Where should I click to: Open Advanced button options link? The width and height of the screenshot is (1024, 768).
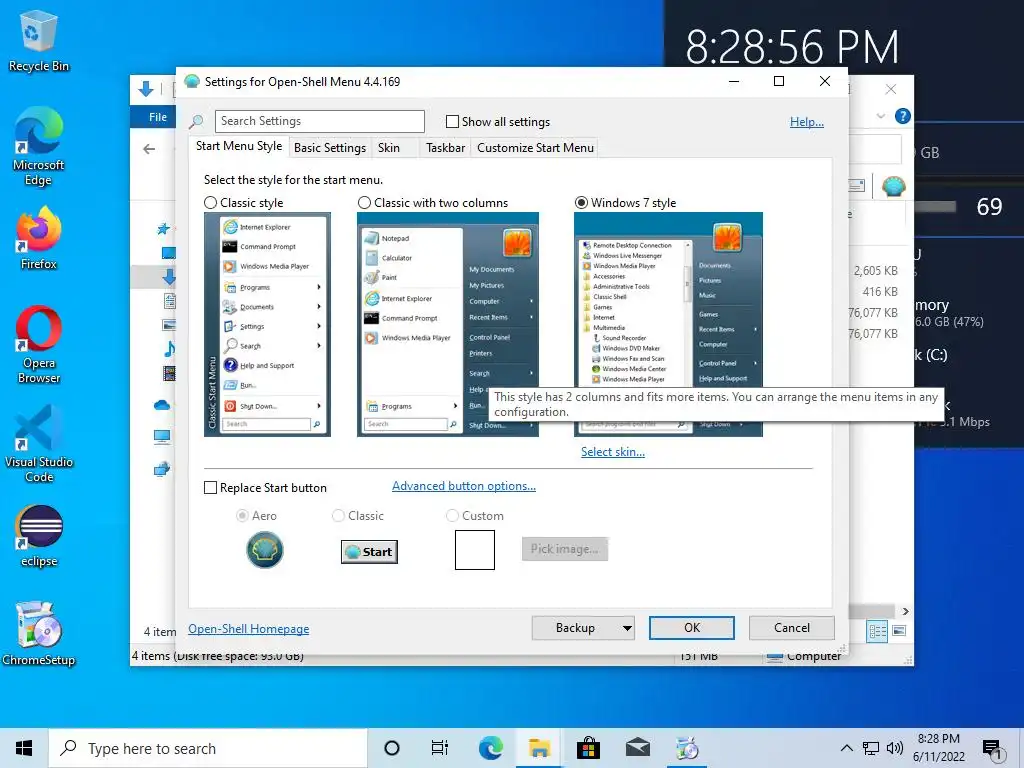pyautogui.click(x=464, y=486)
